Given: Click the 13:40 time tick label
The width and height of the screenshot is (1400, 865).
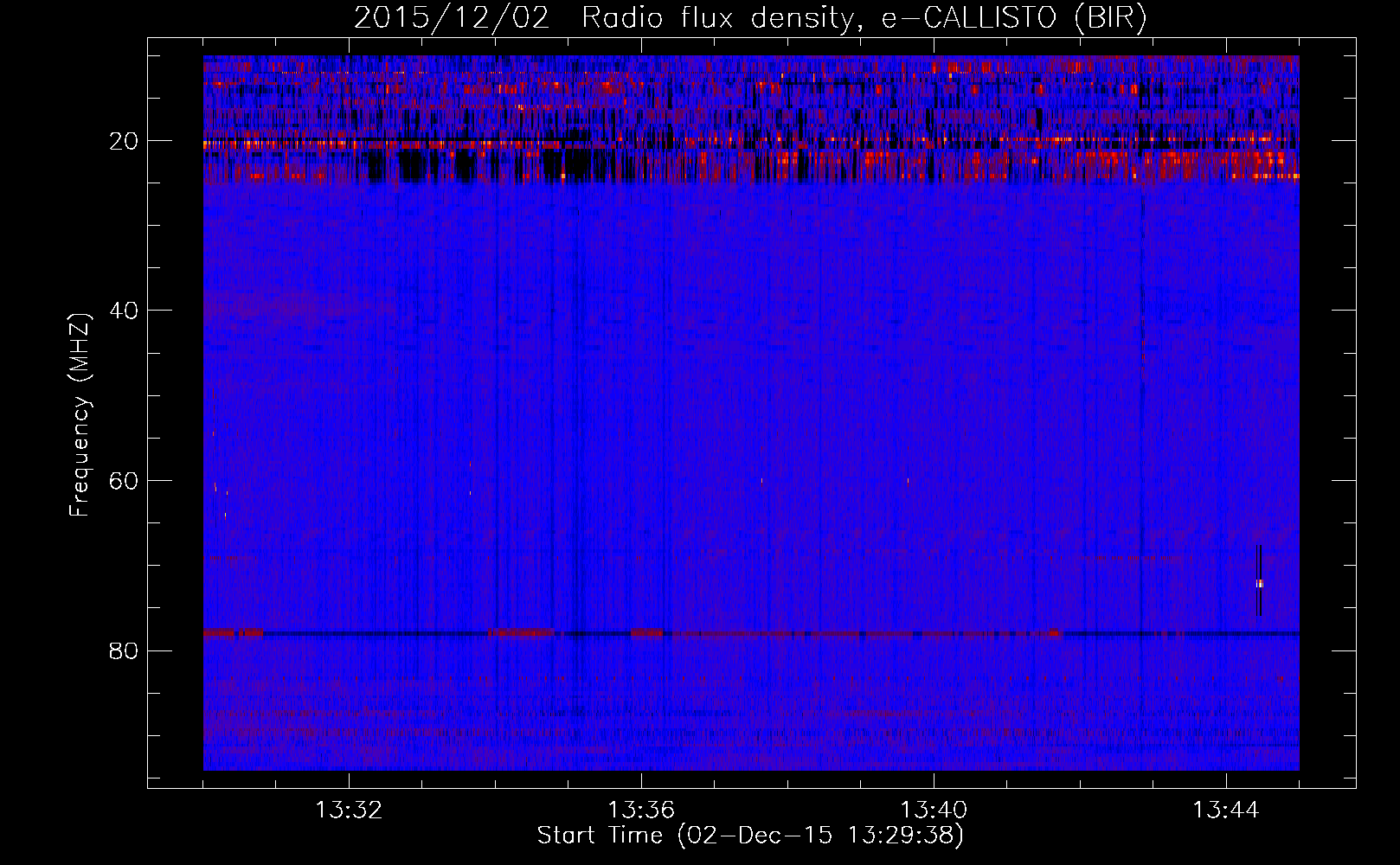Looking at the screenshot, I should tap(934, 811).
